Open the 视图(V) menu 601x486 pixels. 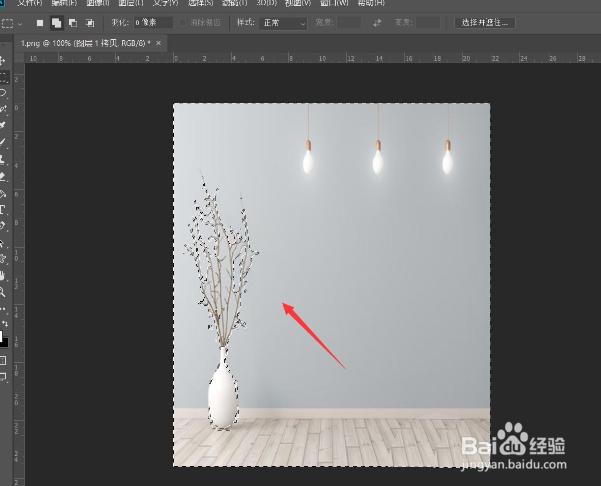tap(298, 3)
